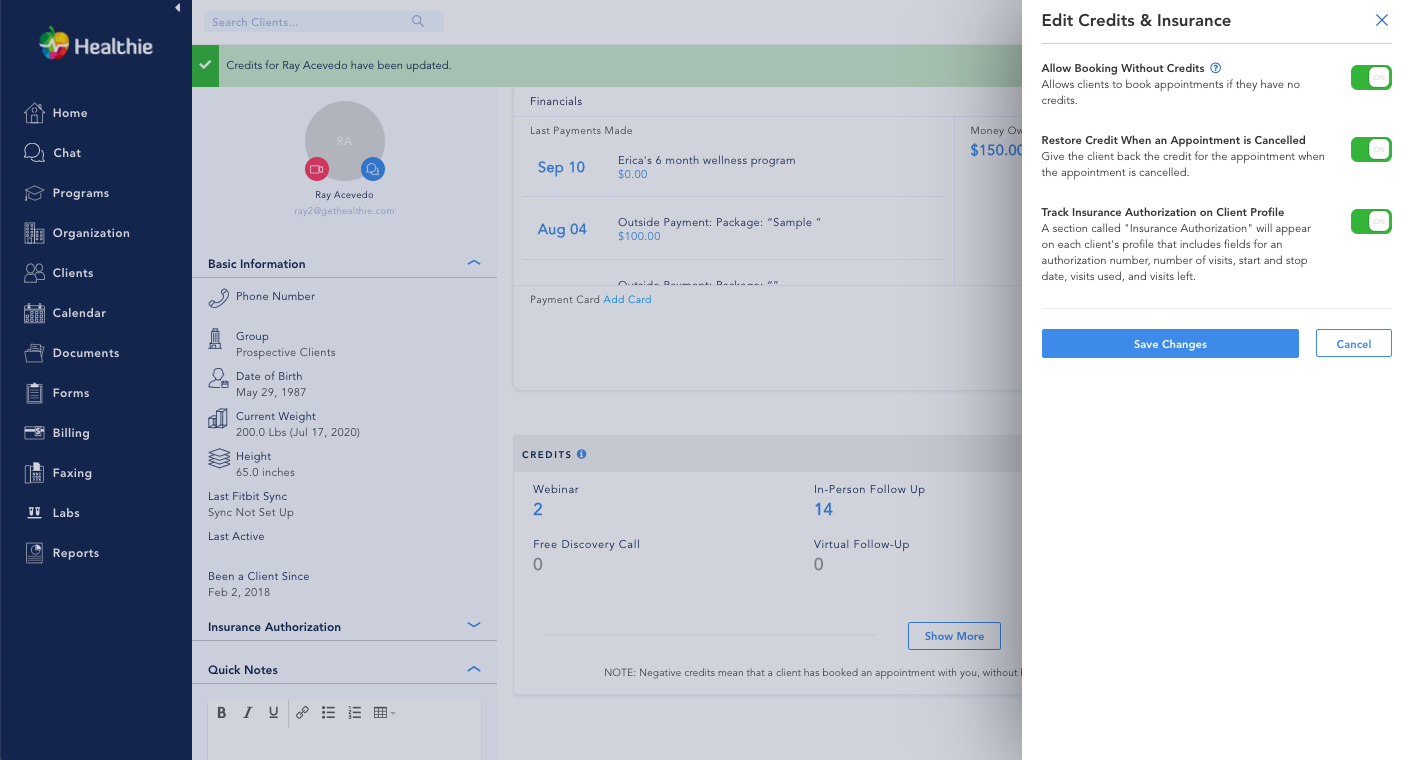
Task: Insert numbered list in Quick Notes
Action: tap(354, 713)
